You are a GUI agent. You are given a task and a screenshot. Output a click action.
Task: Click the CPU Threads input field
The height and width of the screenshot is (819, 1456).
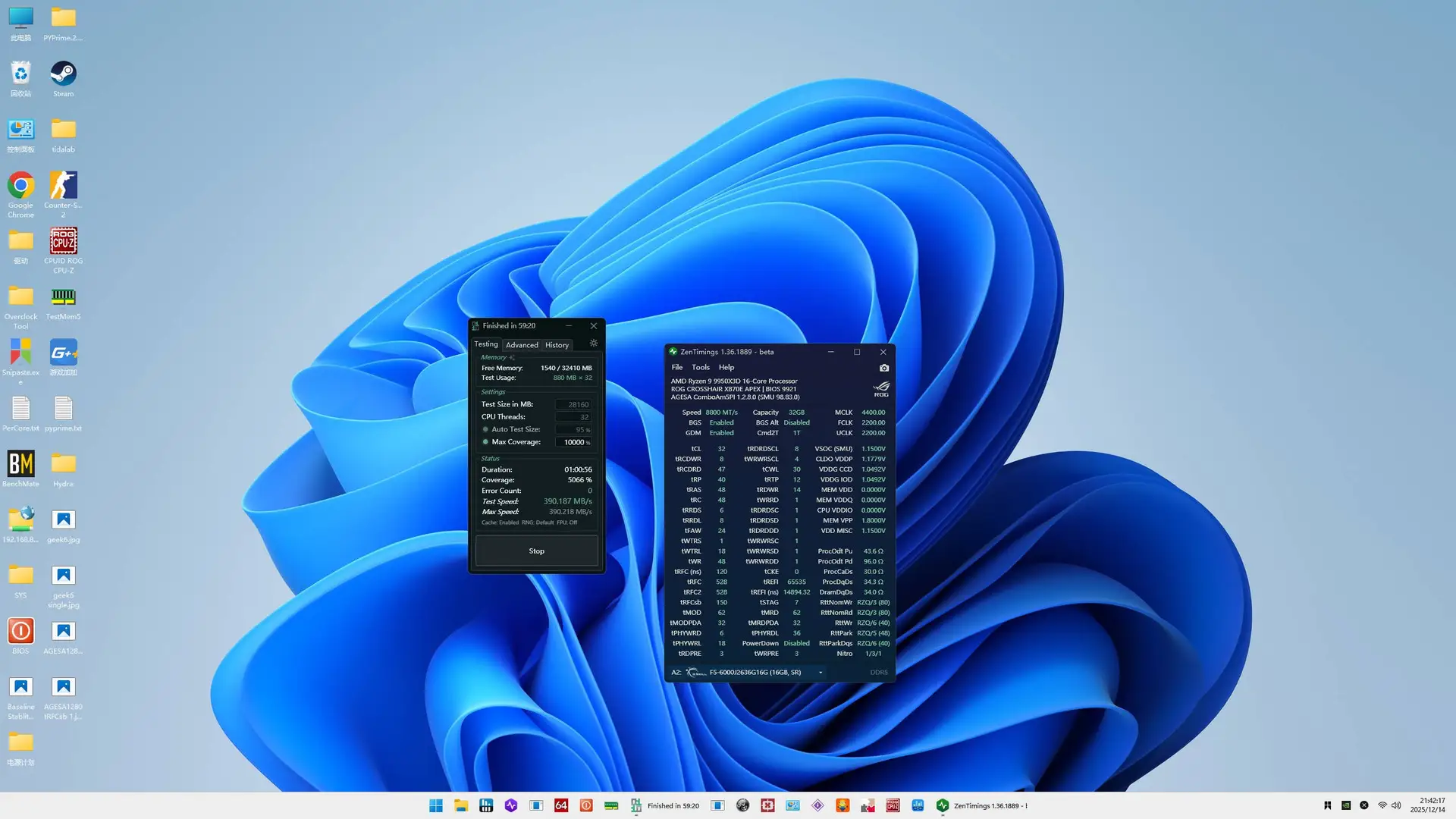573,417
